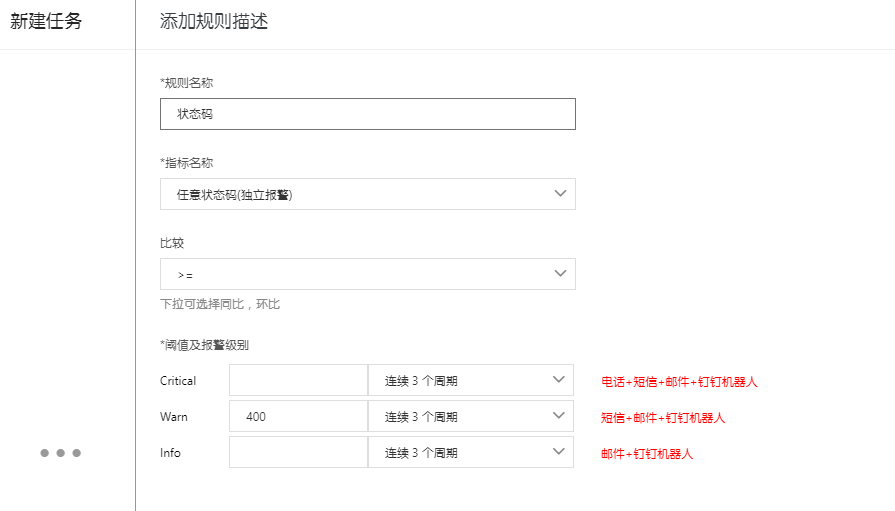
Task: Click the Critical threshold input box
Action: [298, 380]
